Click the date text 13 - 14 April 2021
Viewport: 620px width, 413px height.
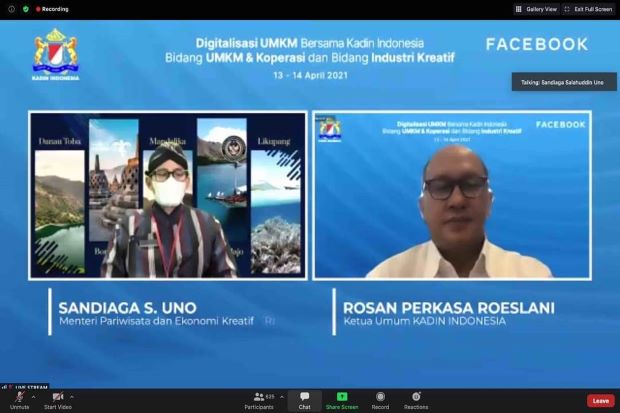tap(310, 75)
